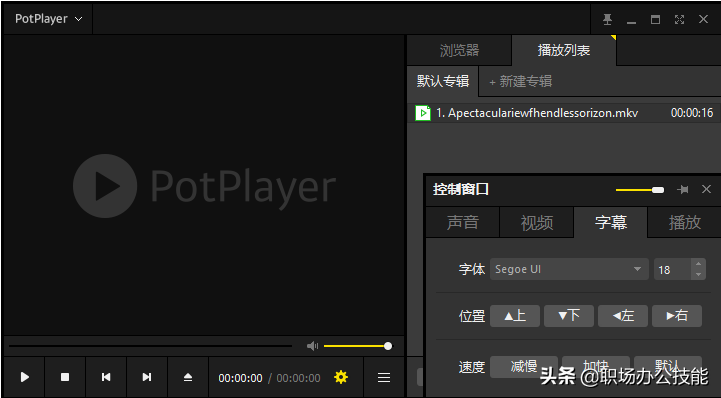Click the font size field showing 18

672,269
